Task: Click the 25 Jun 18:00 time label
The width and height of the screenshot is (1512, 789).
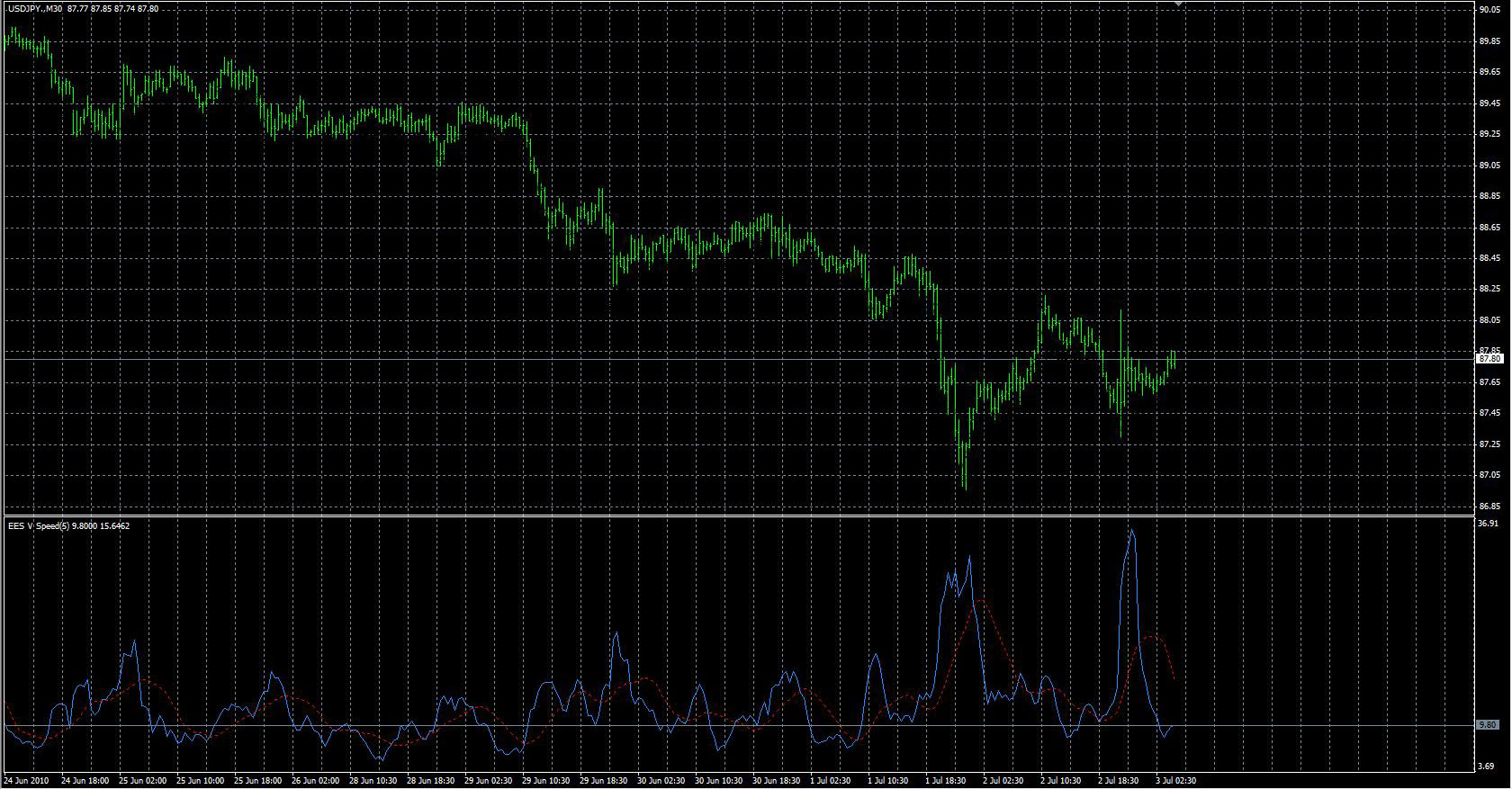Action: tap(257, 781)
